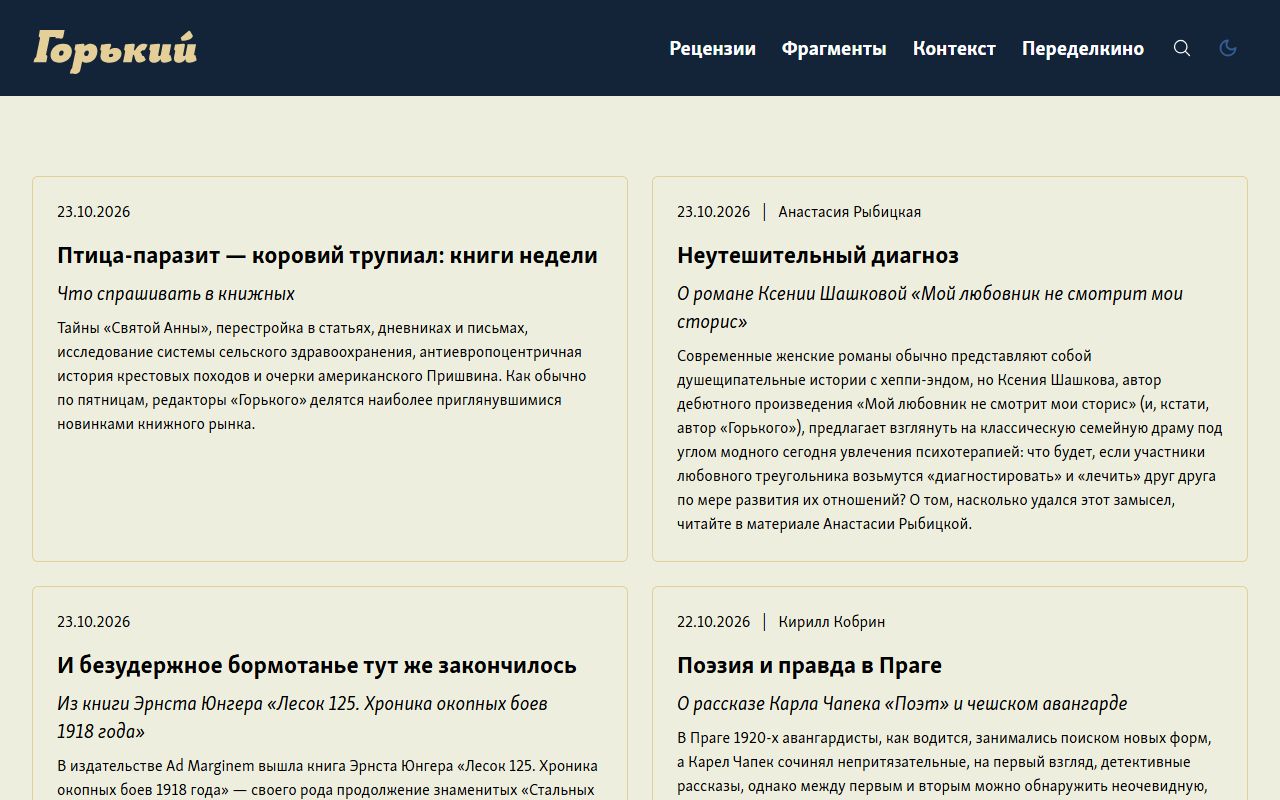Image resolution: width=1280 pixels, height=800 pixels.
Task: Click the summary beginning "Современные женские романы"
Action: click(x=950, y=440)
